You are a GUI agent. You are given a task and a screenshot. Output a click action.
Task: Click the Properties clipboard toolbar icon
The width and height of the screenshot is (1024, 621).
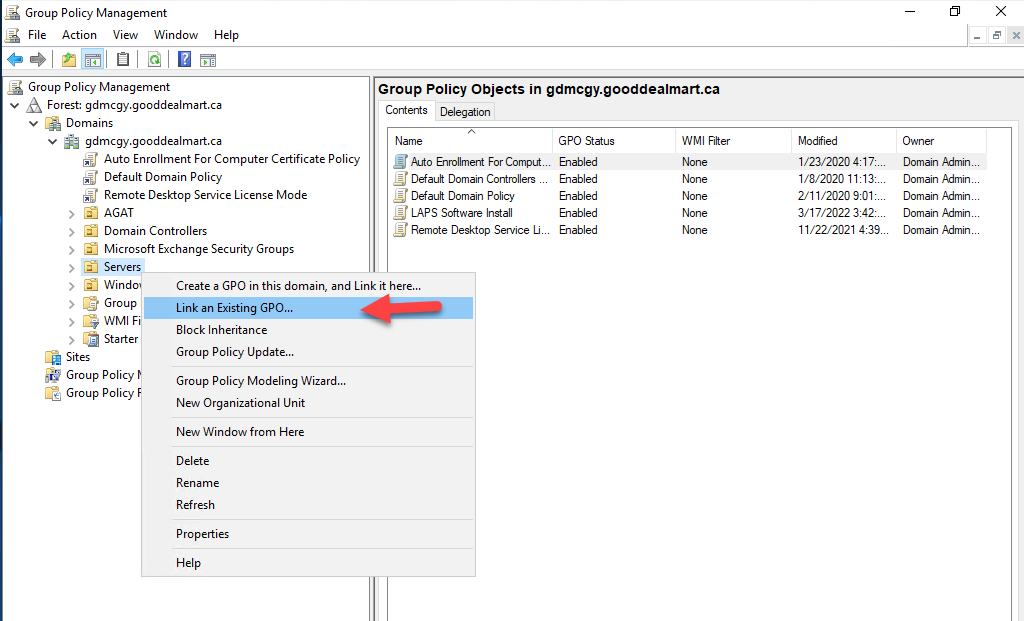pos(123,59)
